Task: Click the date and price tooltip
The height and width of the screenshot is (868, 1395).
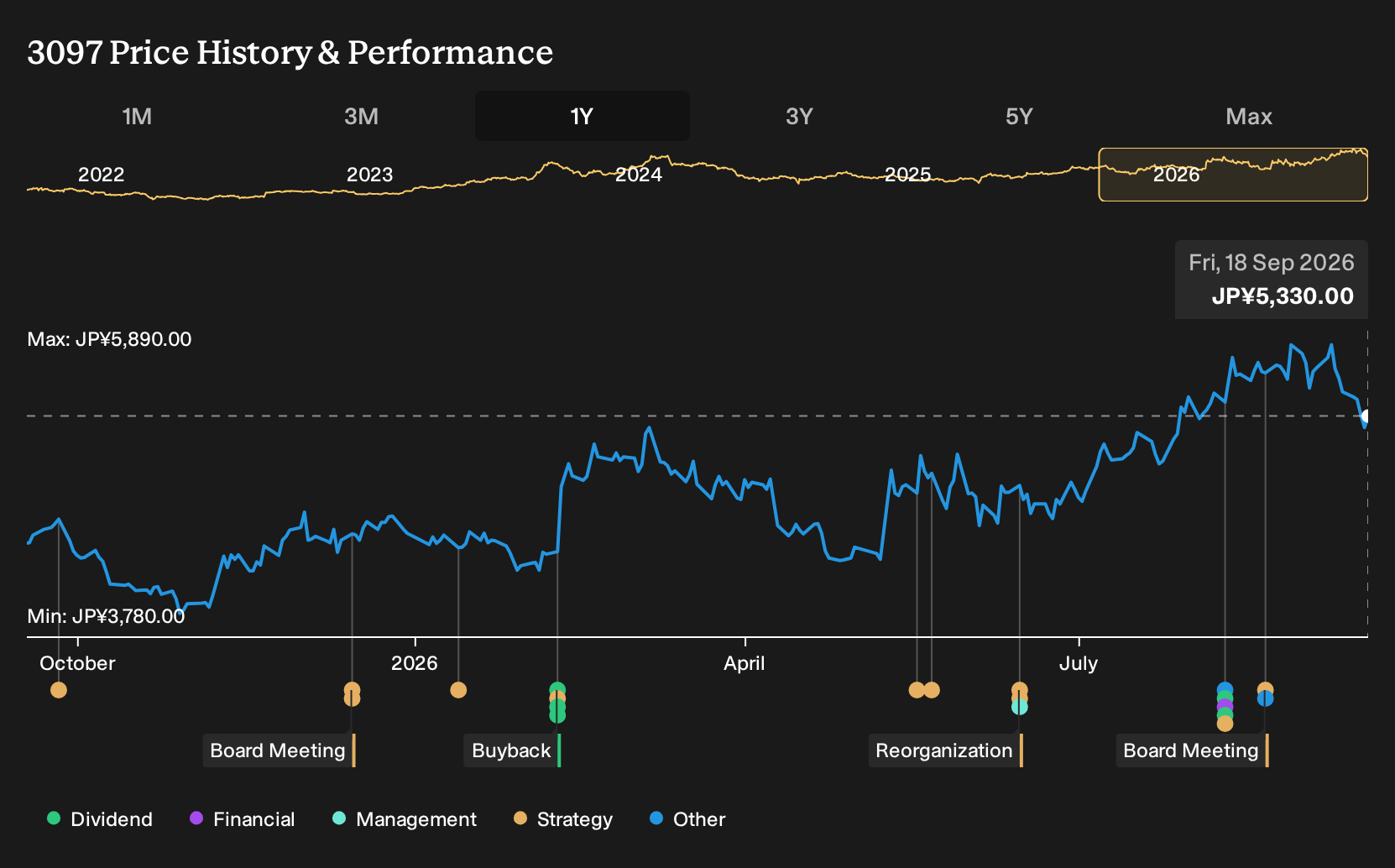Action: tap(1272, 280)
